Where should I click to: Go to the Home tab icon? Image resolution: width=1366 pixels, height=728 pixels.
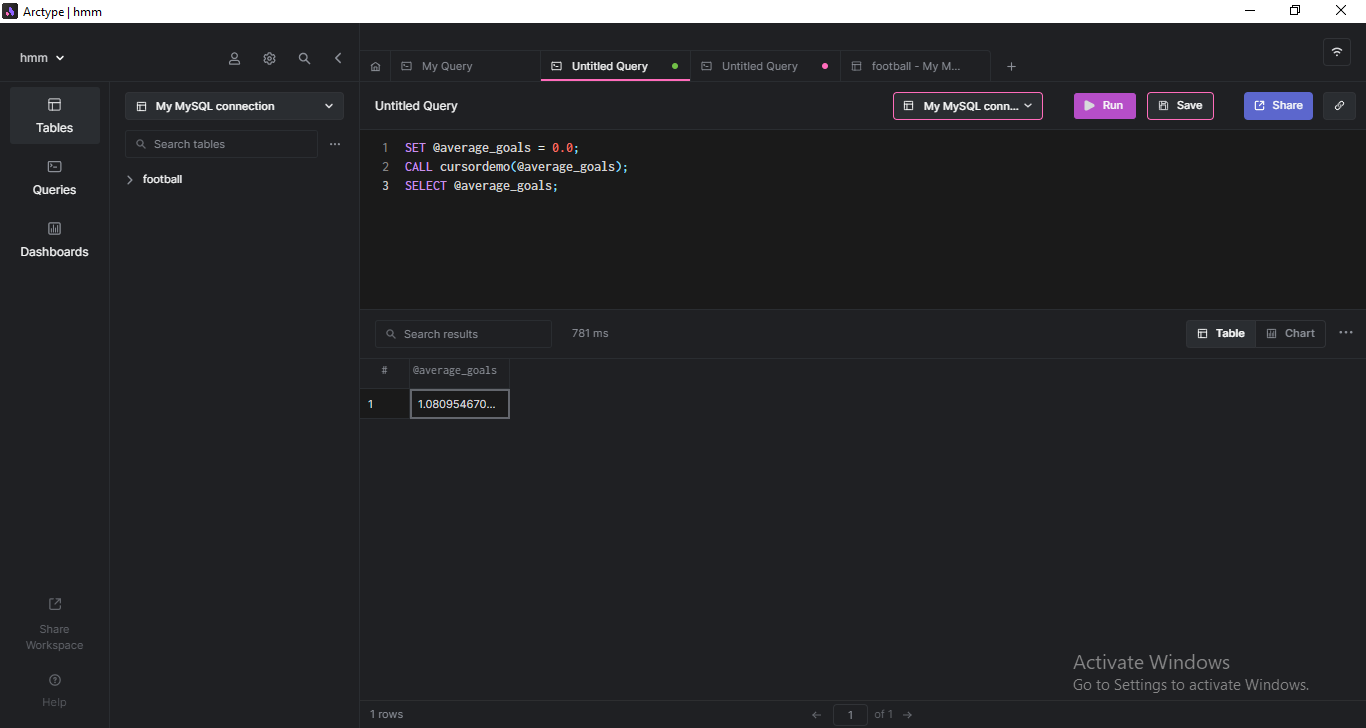pyautogui.click(x=375, y=66)
